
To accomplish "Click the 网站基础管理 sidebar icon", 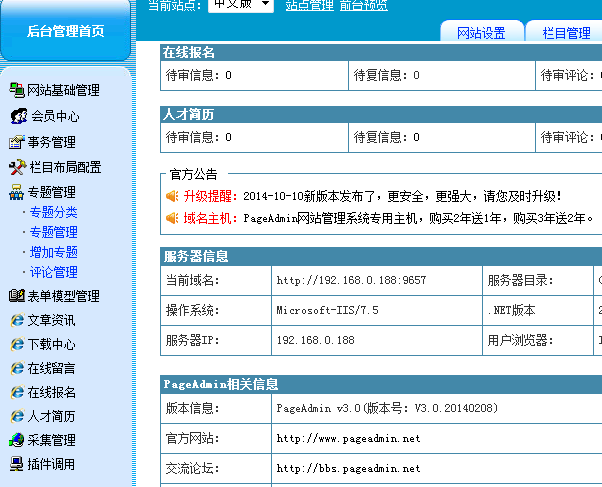I will (16, 91).
